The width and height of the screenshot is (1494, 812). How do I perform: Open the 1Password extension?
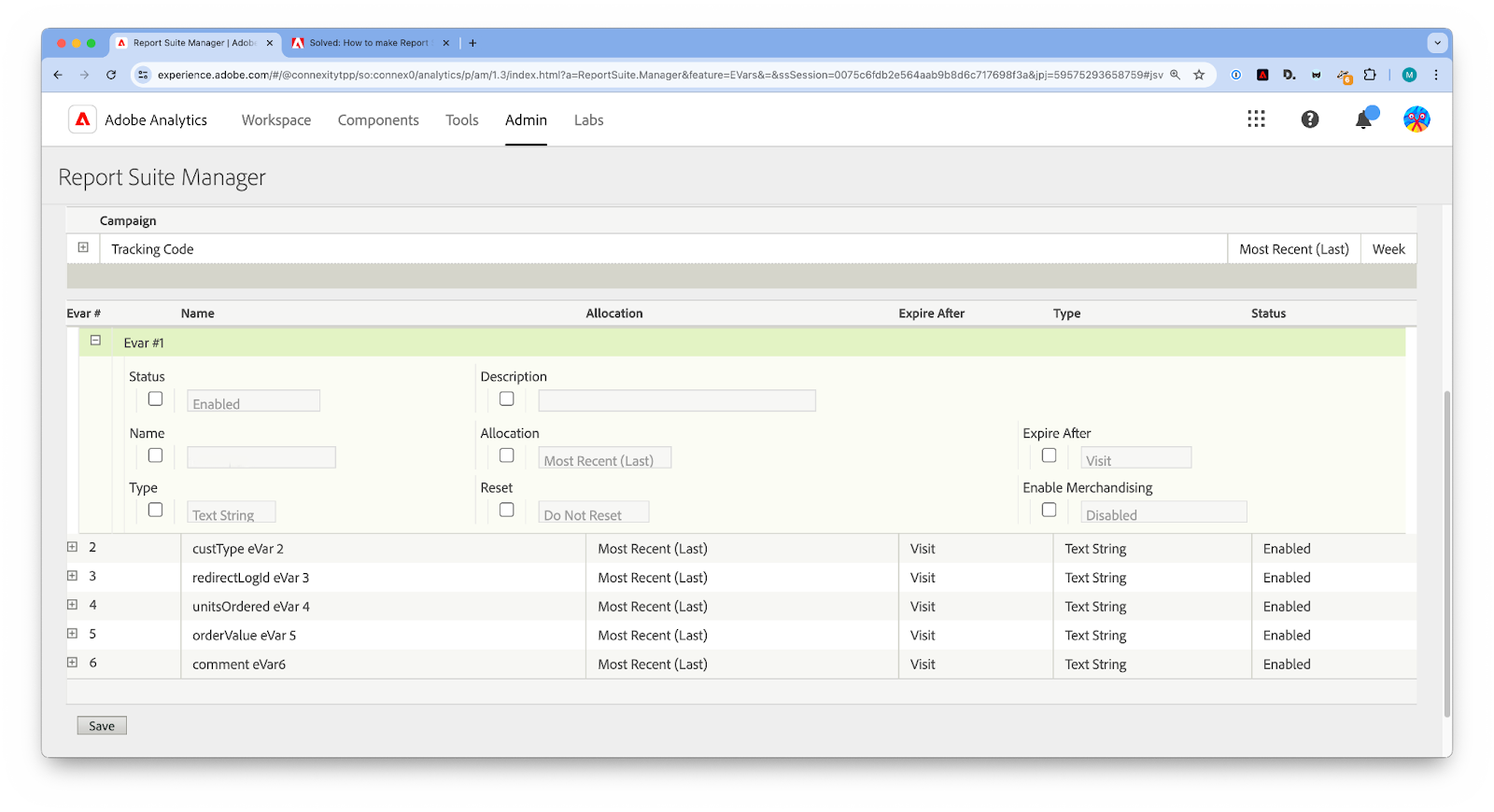[x=1235, y=75]
